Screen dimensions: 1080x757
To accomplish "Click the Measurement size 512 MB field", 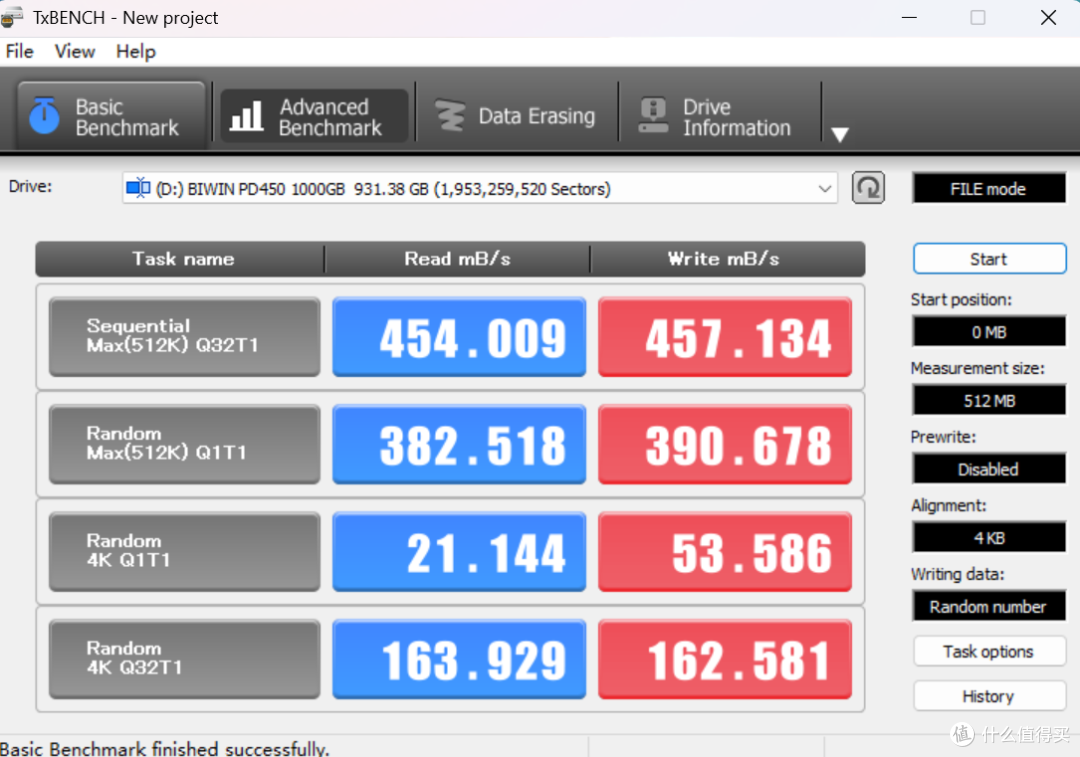I will pos(989,401).
